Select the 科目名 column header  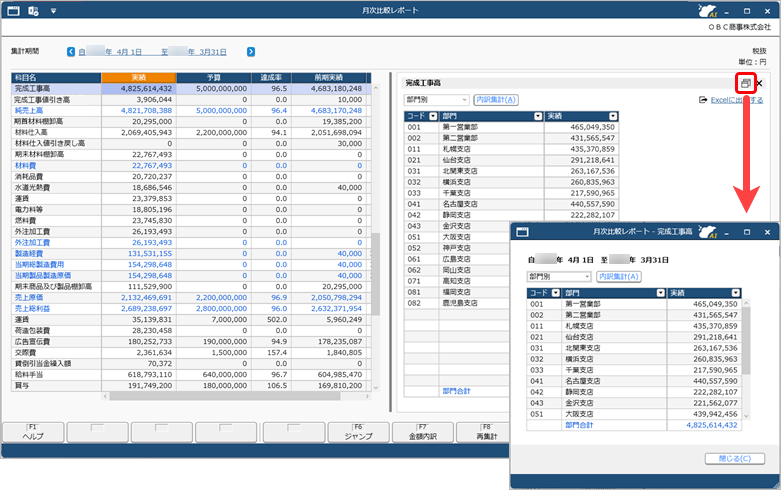56,78
